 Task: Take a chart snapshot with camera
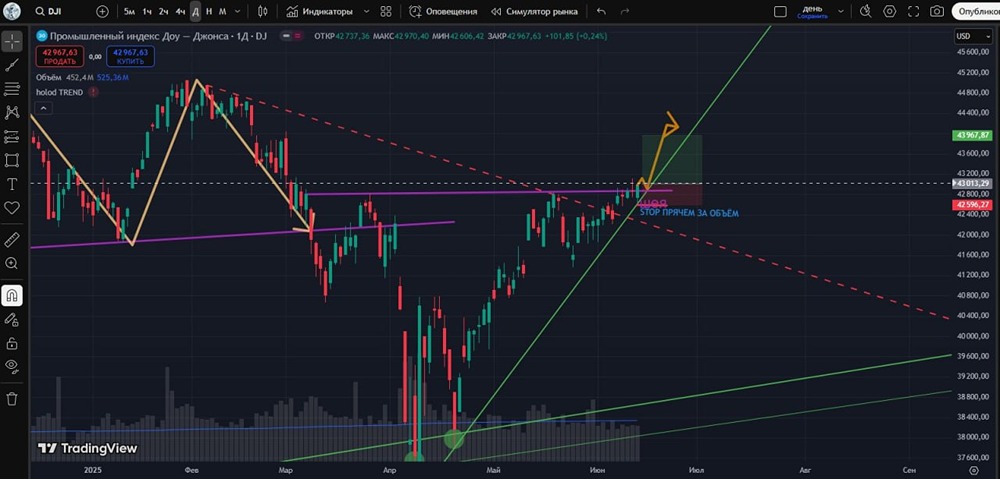pyautogui.click(x=937, y=11)
